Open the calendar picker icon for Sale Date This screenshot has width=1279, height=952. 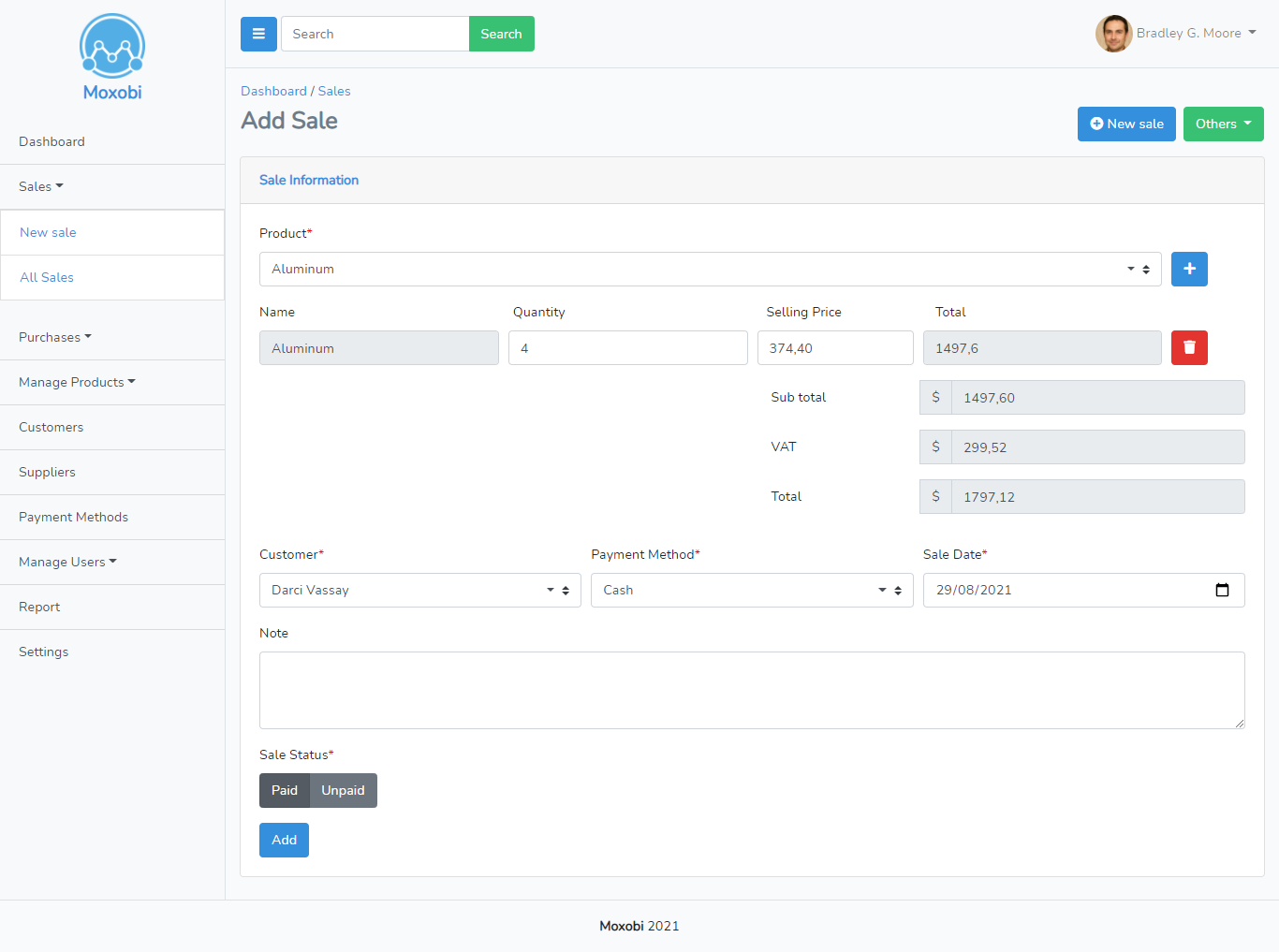(x=1222, y=590)
